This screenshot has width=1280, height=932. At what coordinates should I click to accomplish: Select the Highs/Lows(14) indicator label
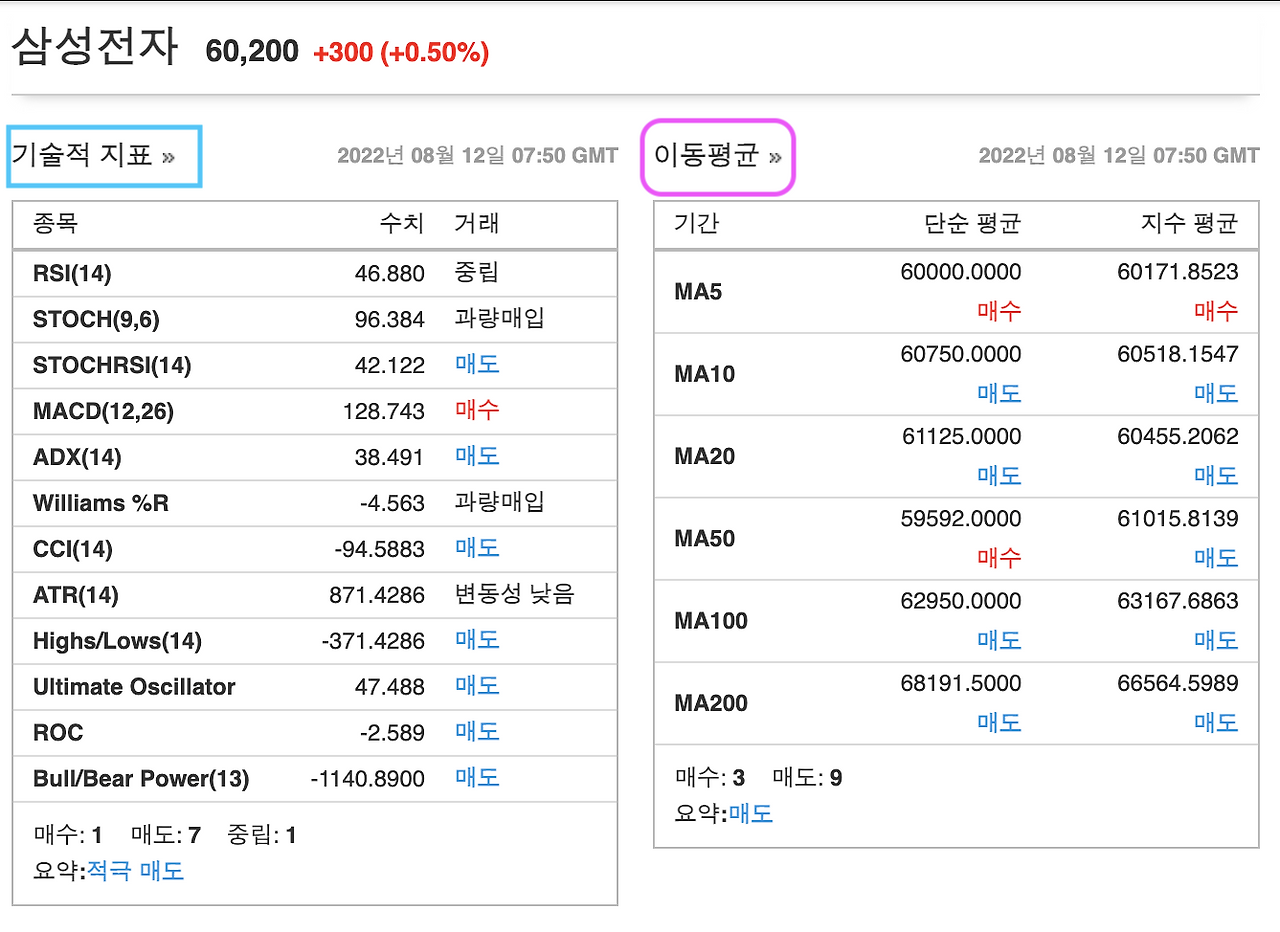click(117, 641)
